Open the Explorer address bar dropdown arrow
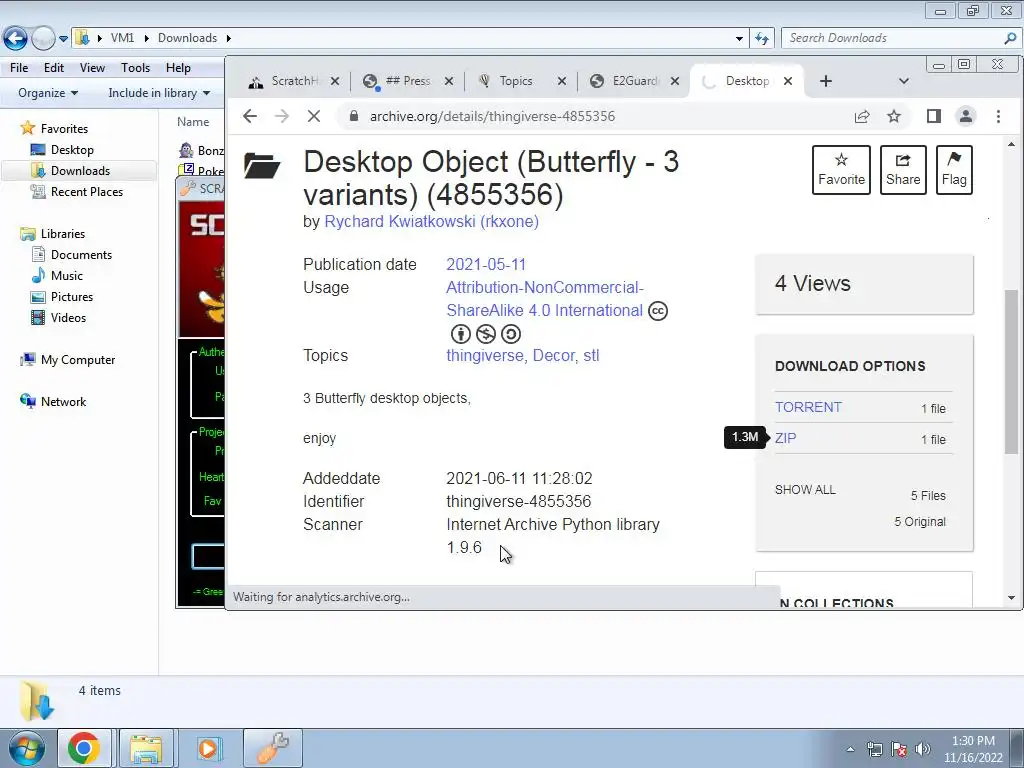The width and height of the screenshot is (1024, 768). click(x=739, y=39)
